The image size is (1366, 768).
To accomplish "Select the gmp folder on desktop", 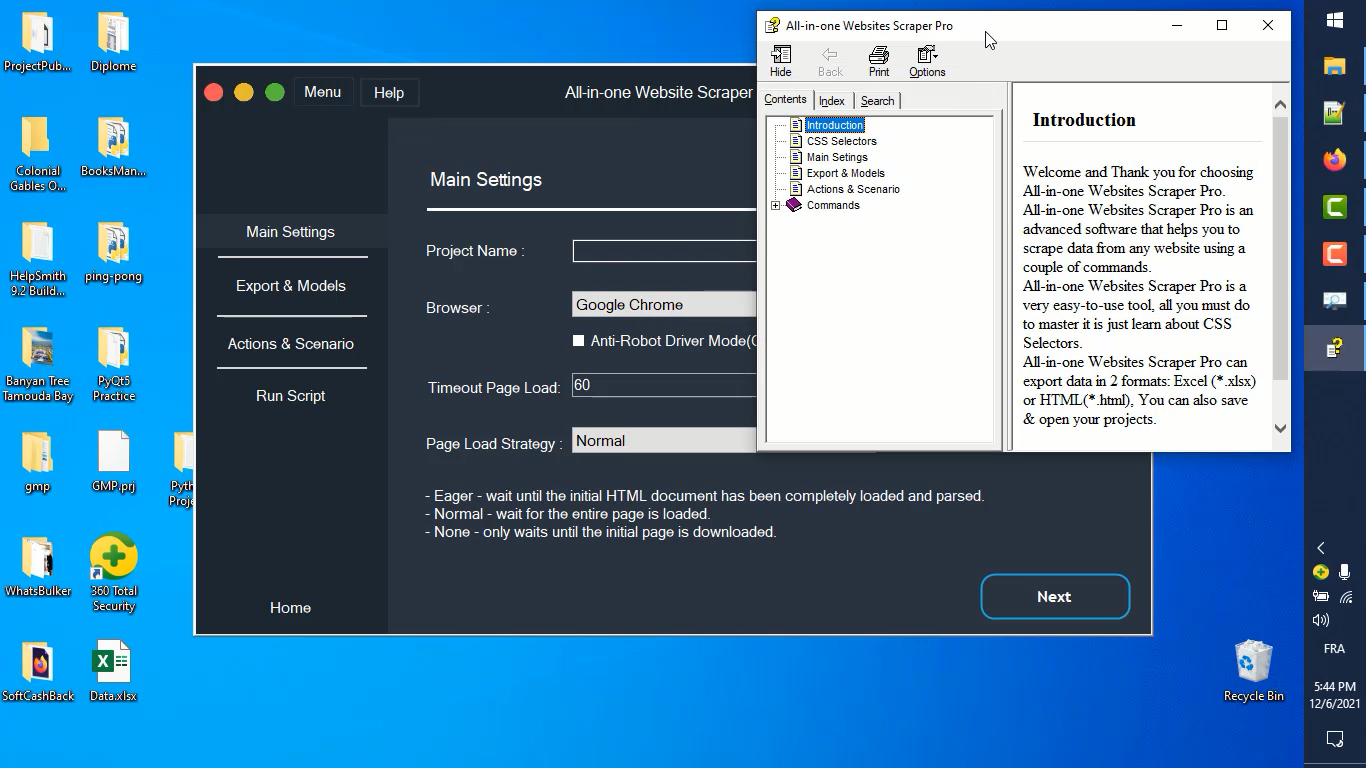I will click(38, 462).
